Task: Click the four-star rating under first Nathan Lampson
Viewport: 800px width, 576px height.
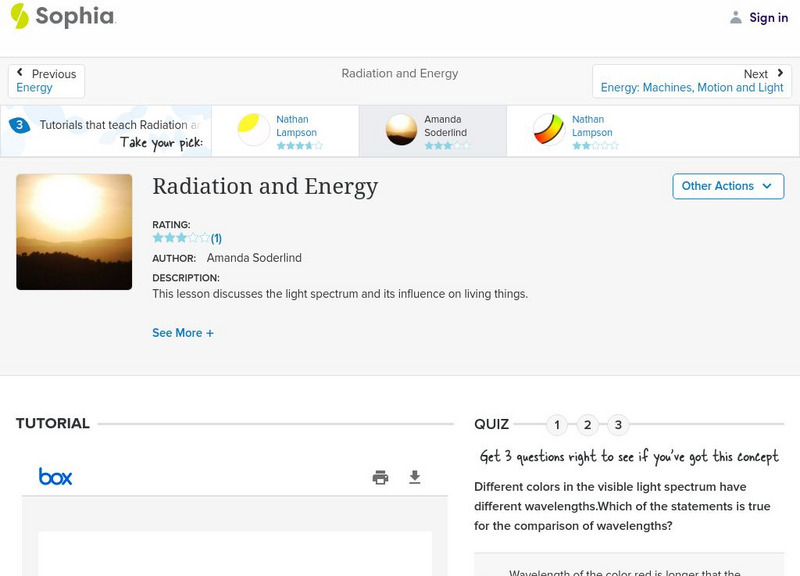Action: (299, 146)
